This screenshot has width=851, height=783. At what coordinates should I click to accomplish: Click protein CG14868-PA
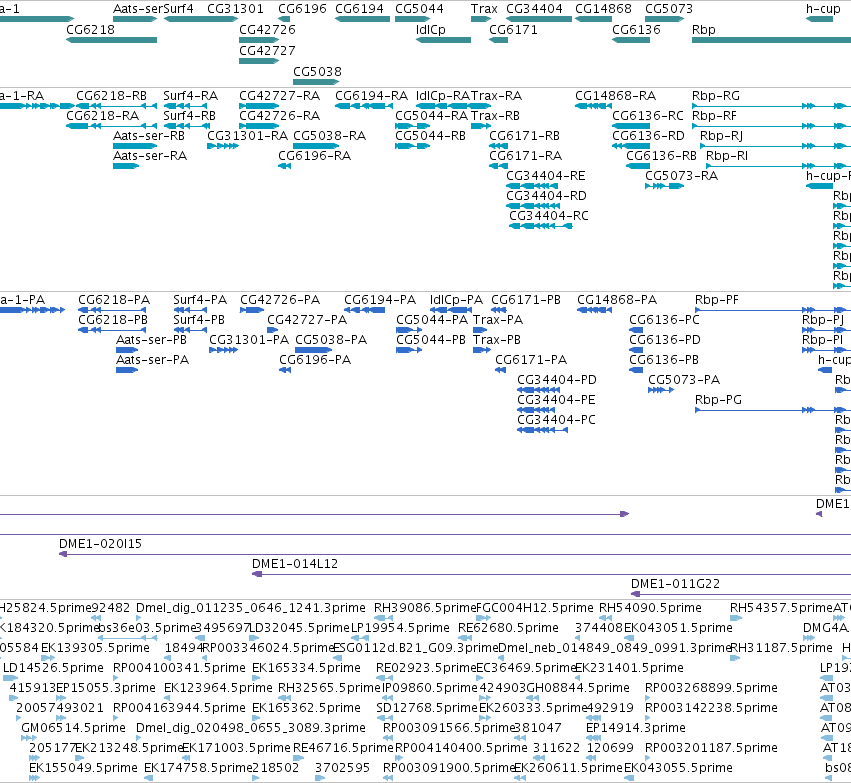click(x=617, y=300)
